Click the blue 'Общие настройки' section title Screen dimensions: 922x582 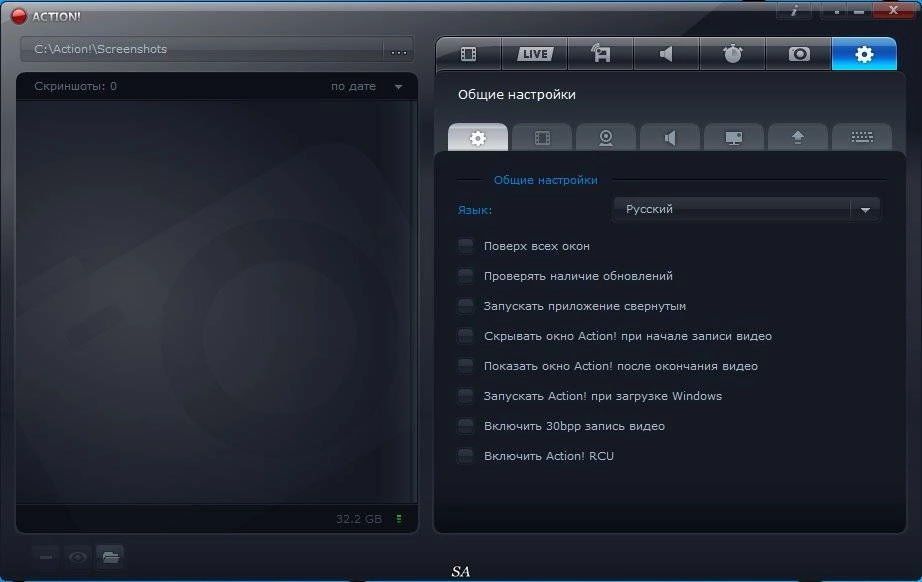546,180
